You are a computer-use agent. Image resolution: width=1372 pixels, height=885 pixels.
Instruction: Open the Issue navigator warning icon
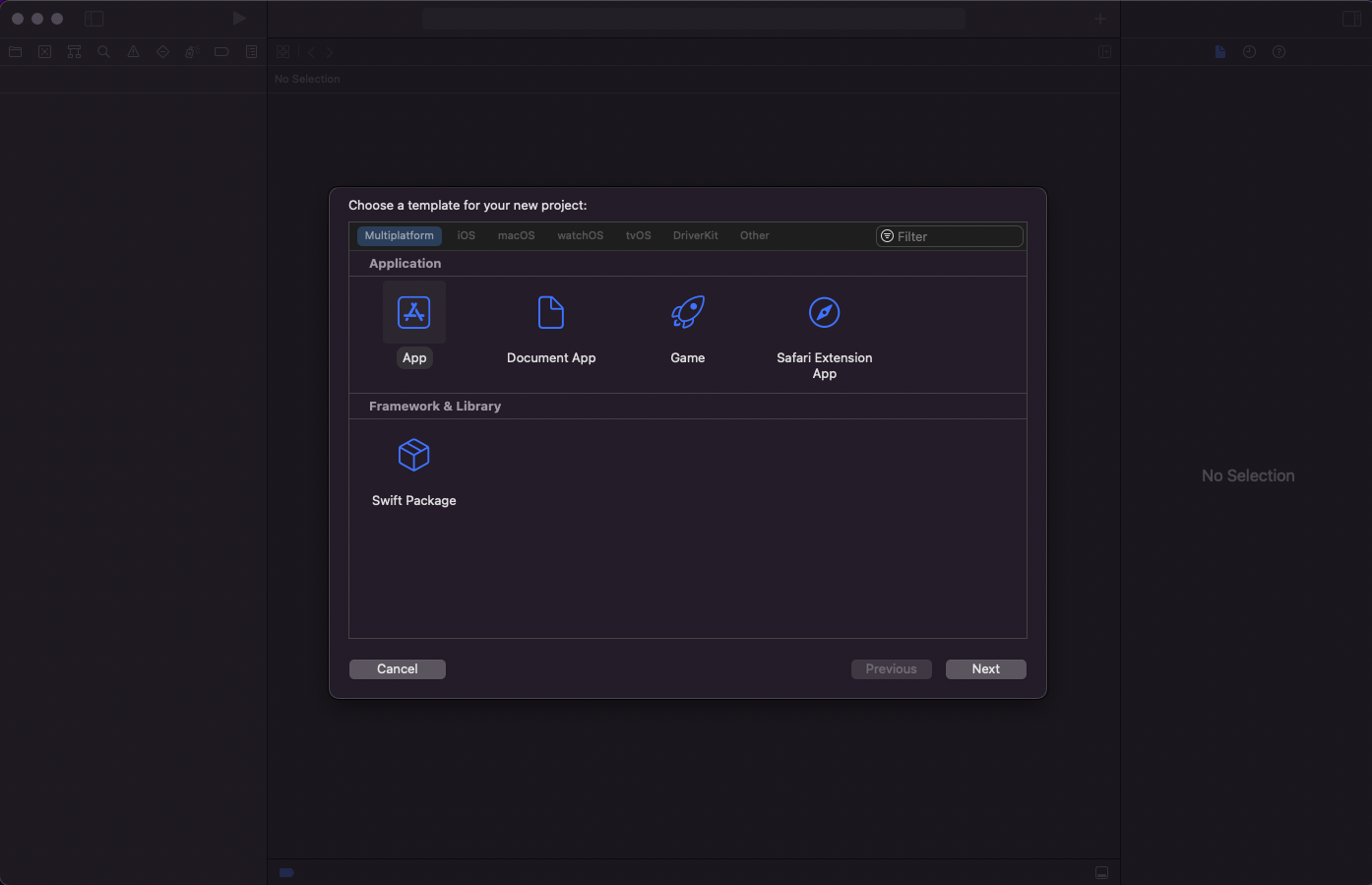click(133, 52)
